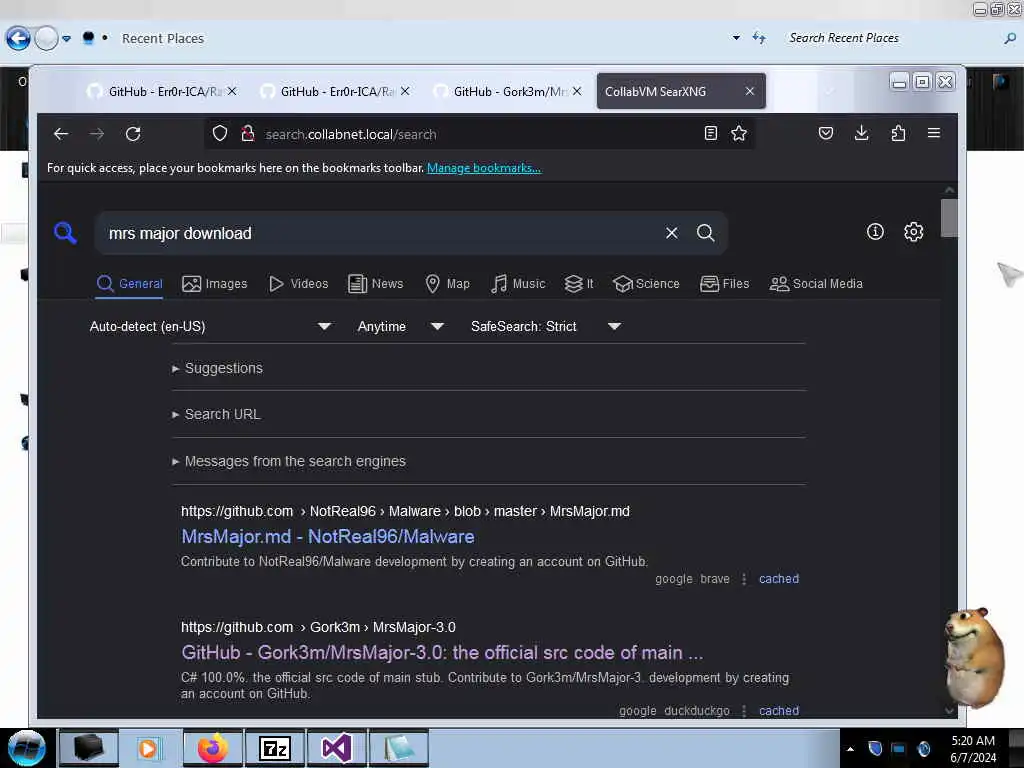Screen dimensions: 1024x768
Task: Select General search category
Action: [x=129, y=283]
